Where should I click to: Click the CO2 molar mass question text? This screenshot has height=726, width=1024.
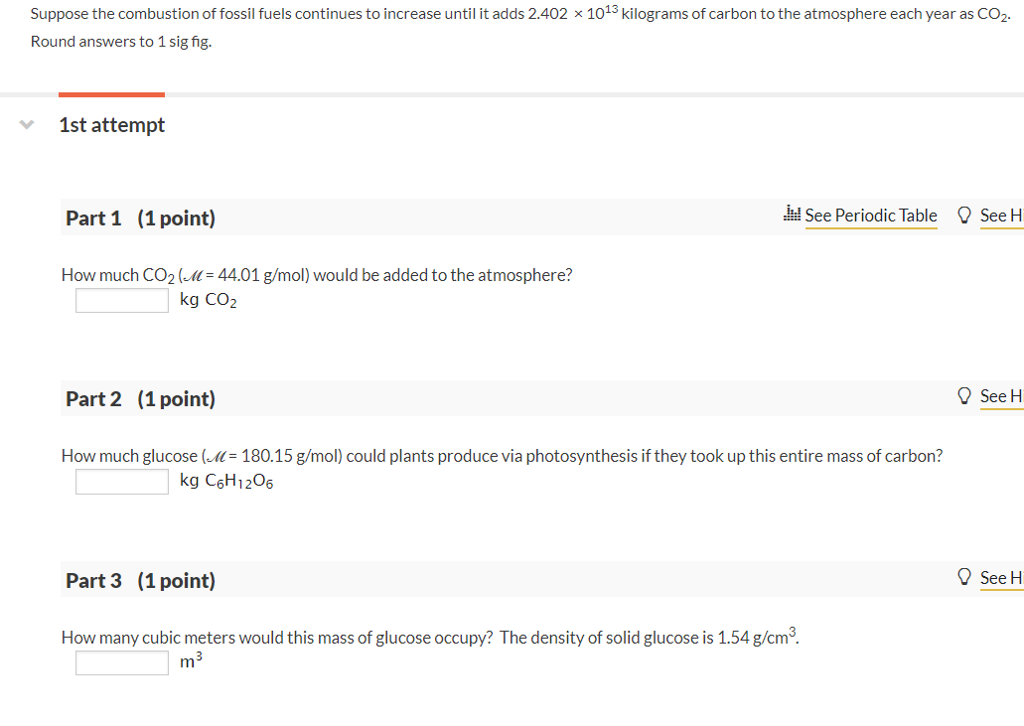[x=317, y=276]
